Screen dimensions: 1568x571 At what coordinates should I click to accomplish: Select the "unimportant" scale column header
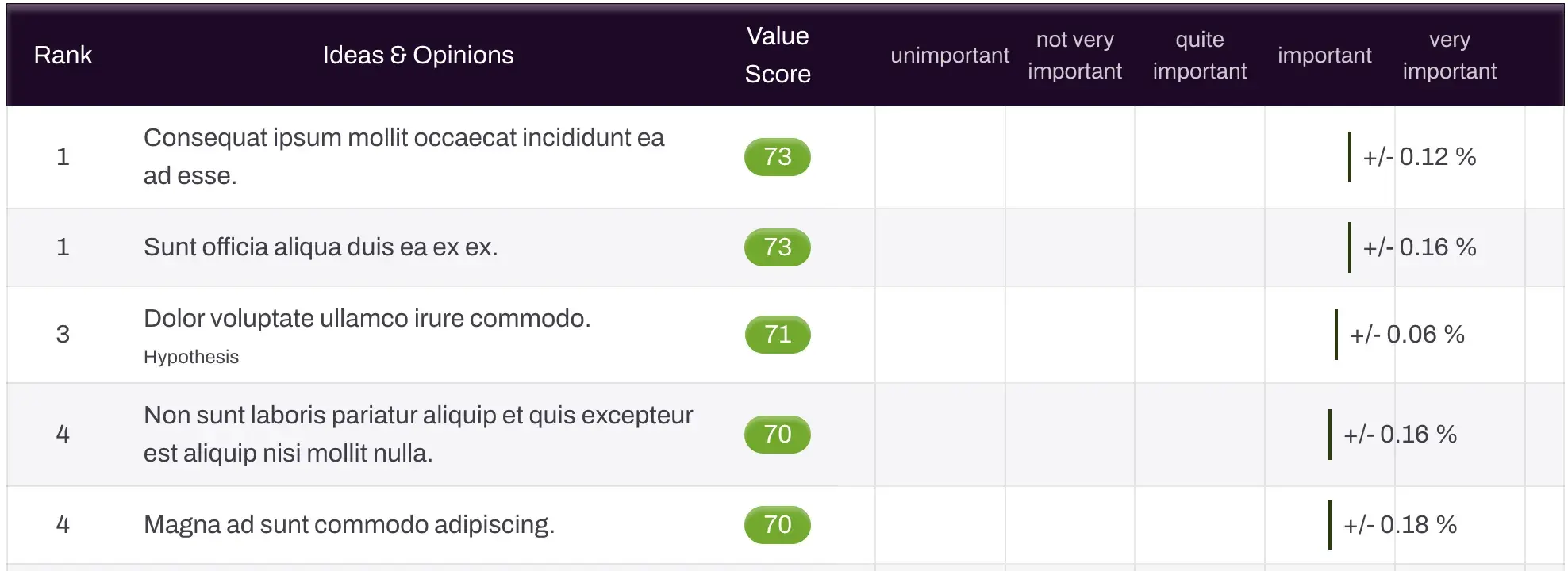pos(949,56)
